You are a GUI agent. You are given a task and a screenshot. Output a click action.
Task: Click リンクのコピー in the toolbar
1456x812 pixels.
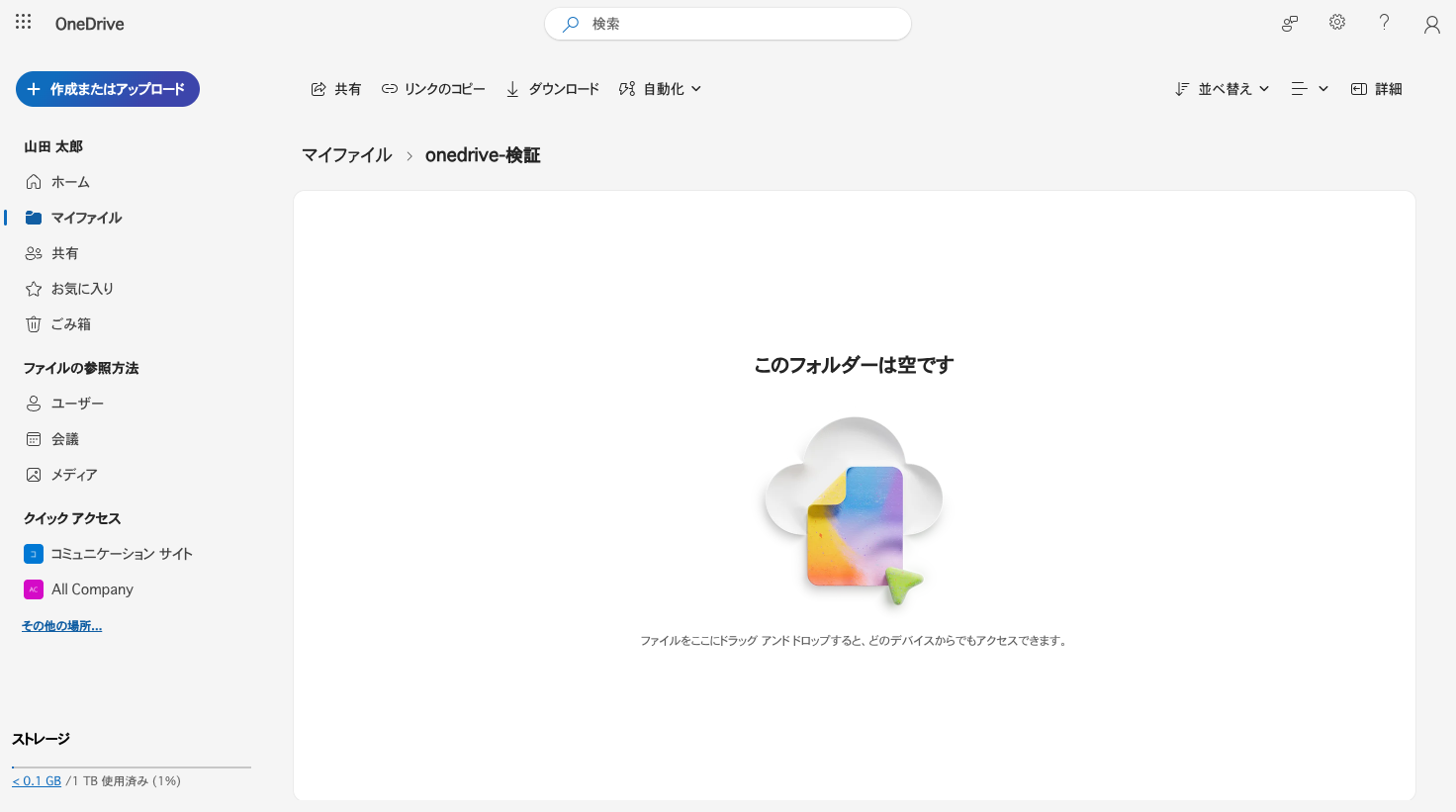coord(433,89)
